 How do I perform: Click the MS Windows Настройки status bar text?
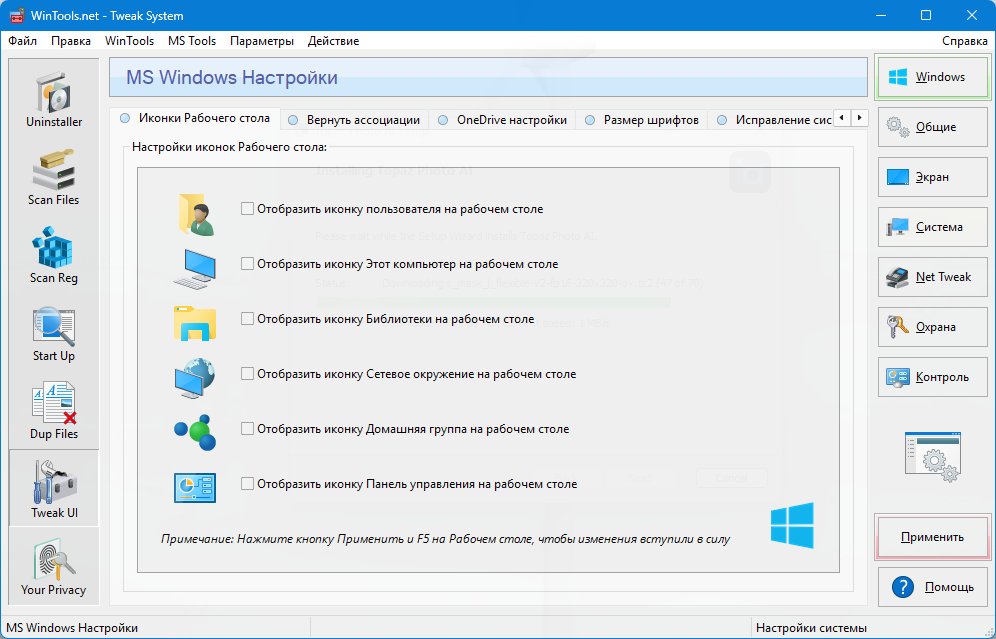[72, 628]
